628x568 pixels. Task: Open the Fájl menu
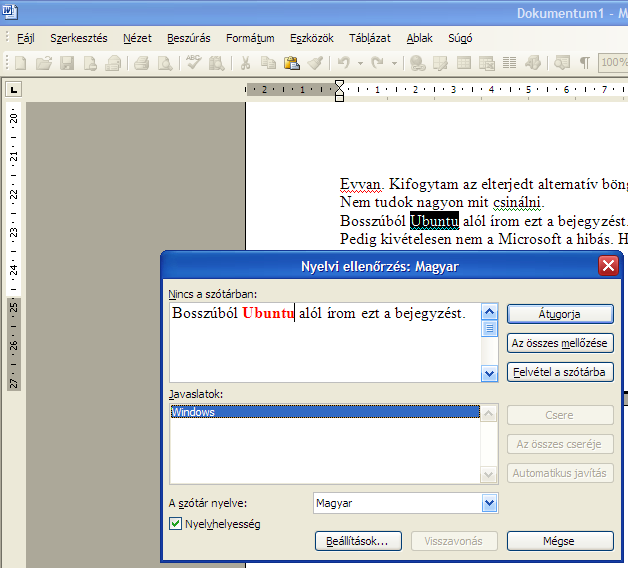pos(26,38)
